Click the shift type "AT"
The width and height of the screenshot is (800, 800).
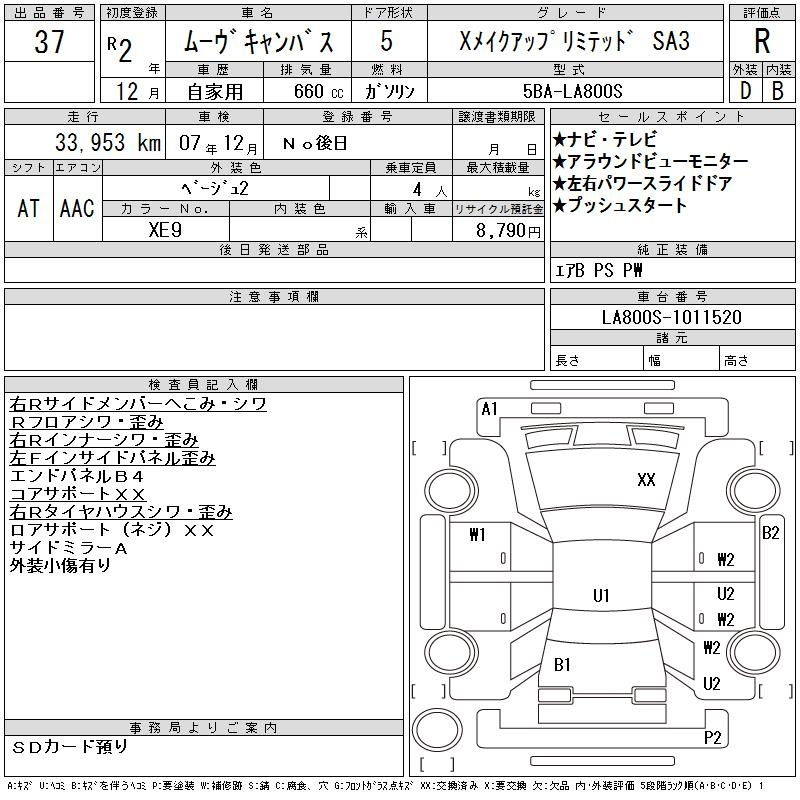point(29,208)
